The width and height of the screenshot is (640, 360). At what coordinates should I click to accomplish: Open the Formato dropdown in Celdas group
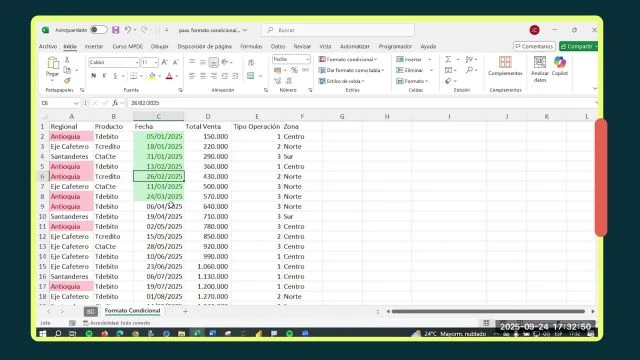pyautogui.click(x=412, y=81)
